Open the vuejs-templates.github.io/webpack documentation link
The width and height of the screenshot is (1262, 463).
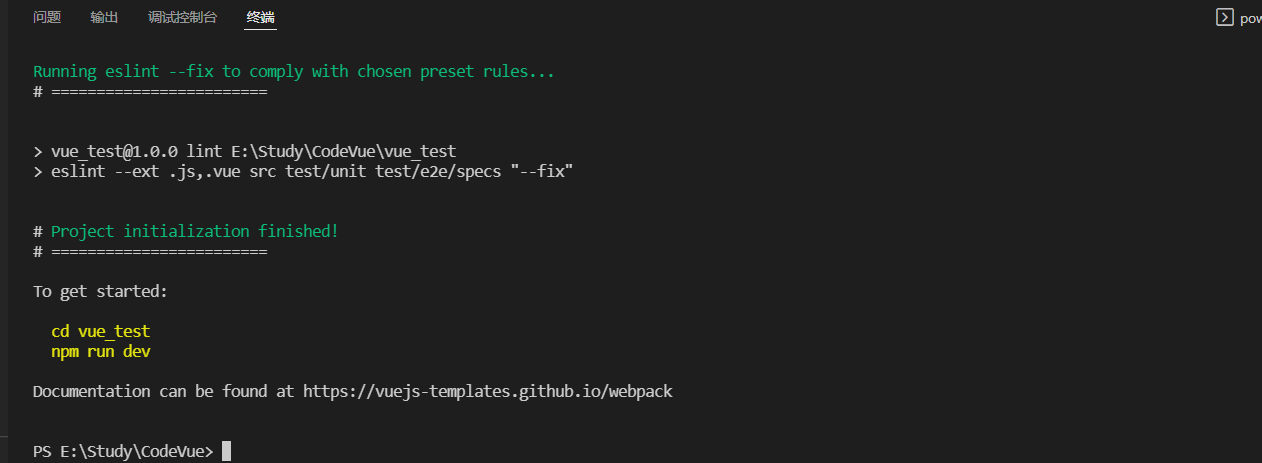(488, 391)
